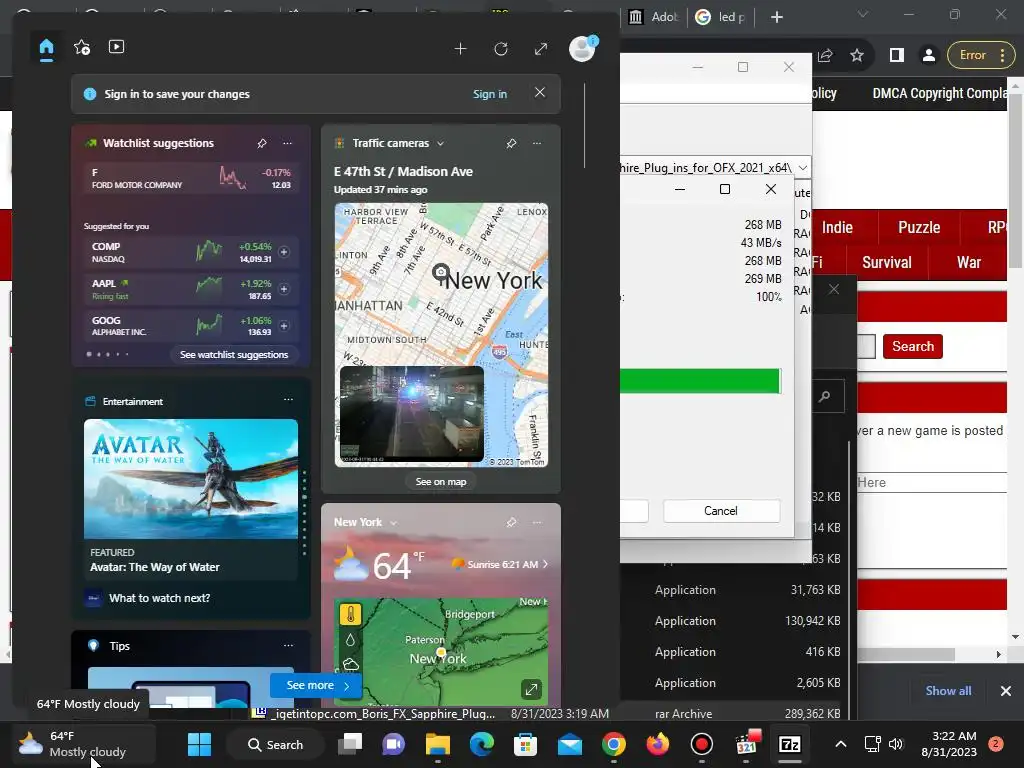Cancel the 7-Zip extraction dialog
1024x768 pixels.
click(x=721, y=511)
